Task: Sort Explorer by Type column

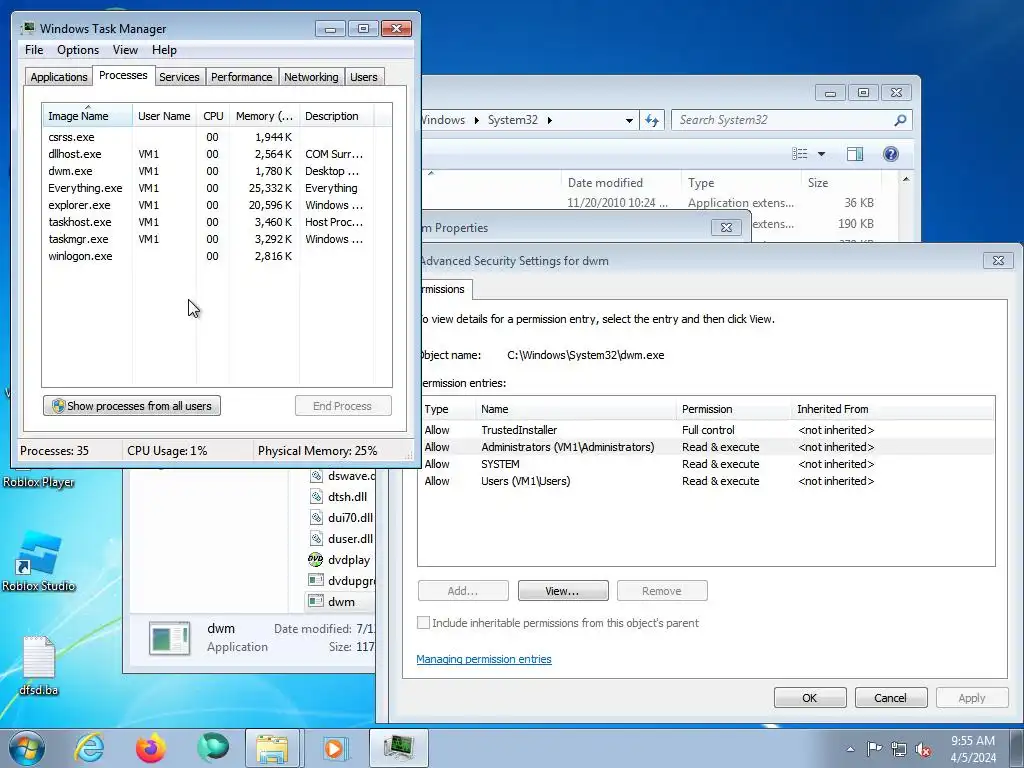Action: 741,183
